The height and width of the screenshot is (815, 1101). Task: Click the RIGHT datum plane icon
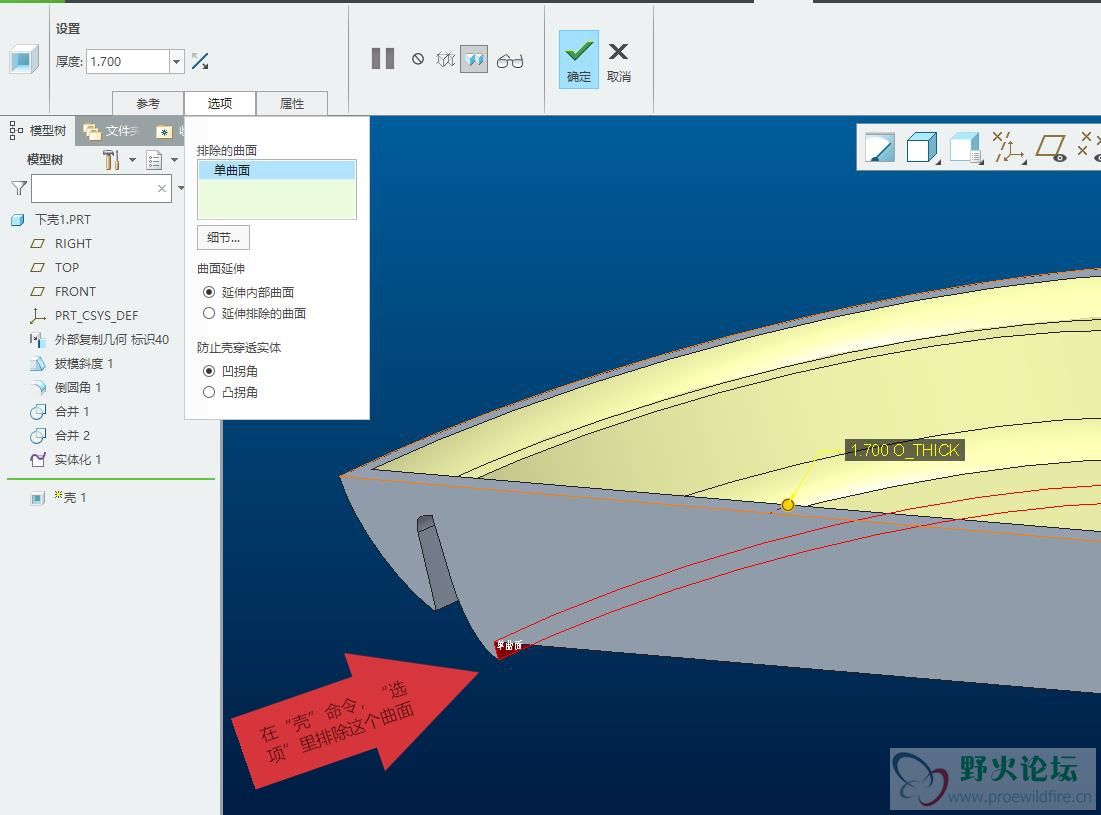[x=37, y=244]
